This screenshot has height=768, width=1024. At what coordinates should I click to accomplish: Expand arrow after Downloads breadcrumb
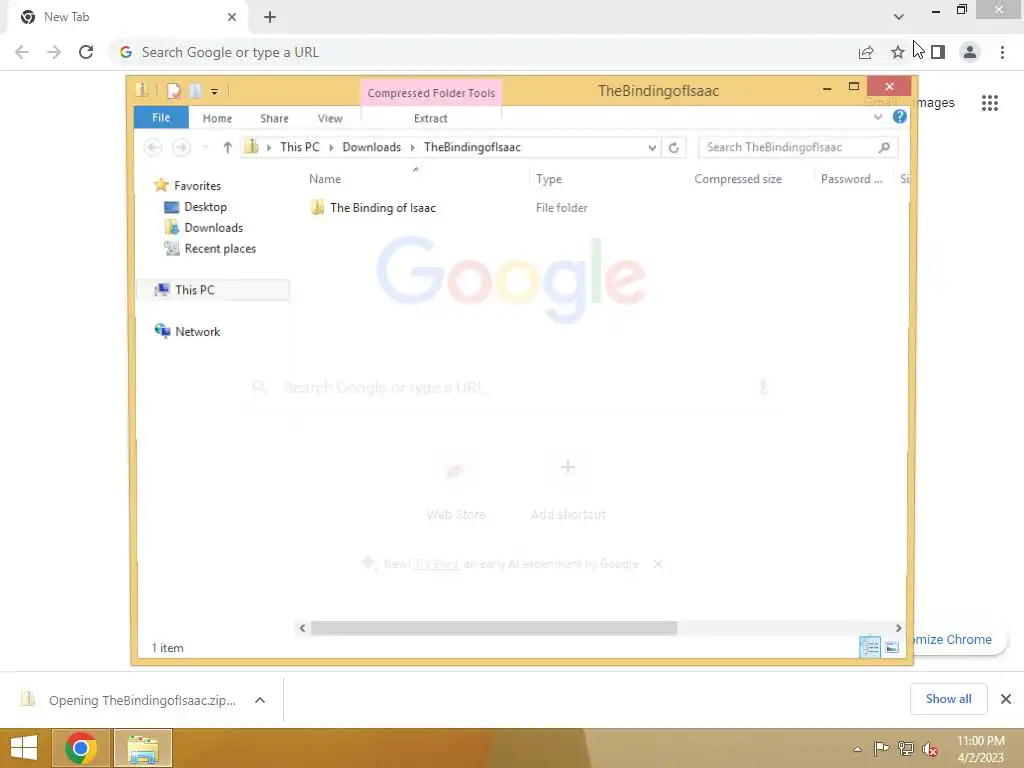pos(413,148)
